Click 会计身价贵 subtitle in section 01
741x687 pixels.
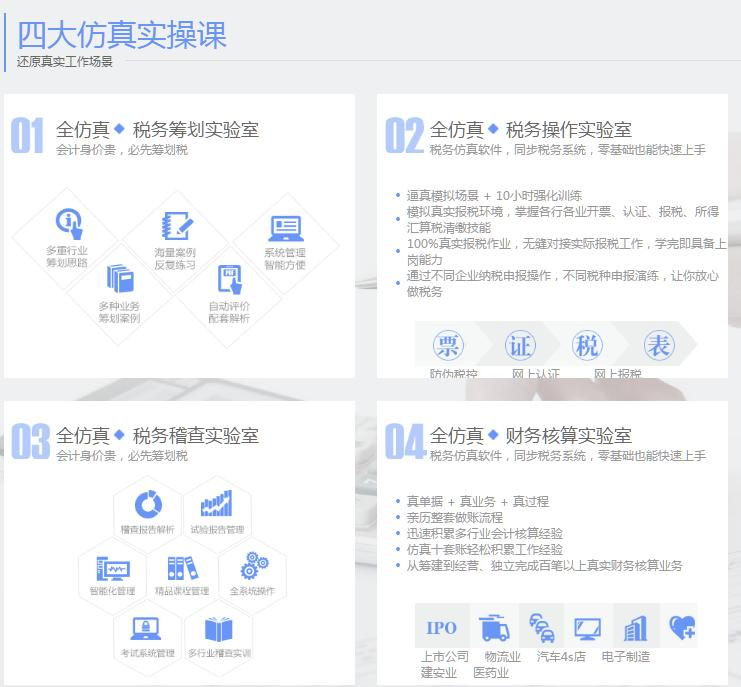point(122,150)
